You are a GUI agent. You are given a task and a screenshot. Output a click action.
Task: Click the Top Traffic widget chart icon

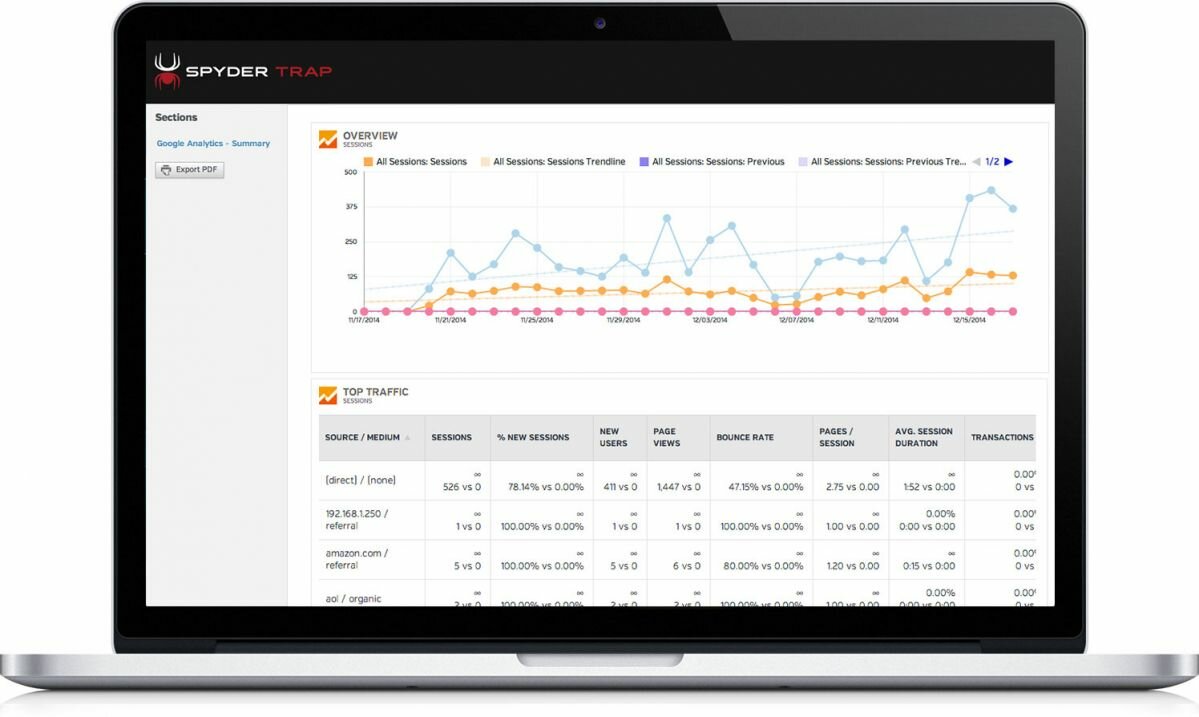click(327, 395)
